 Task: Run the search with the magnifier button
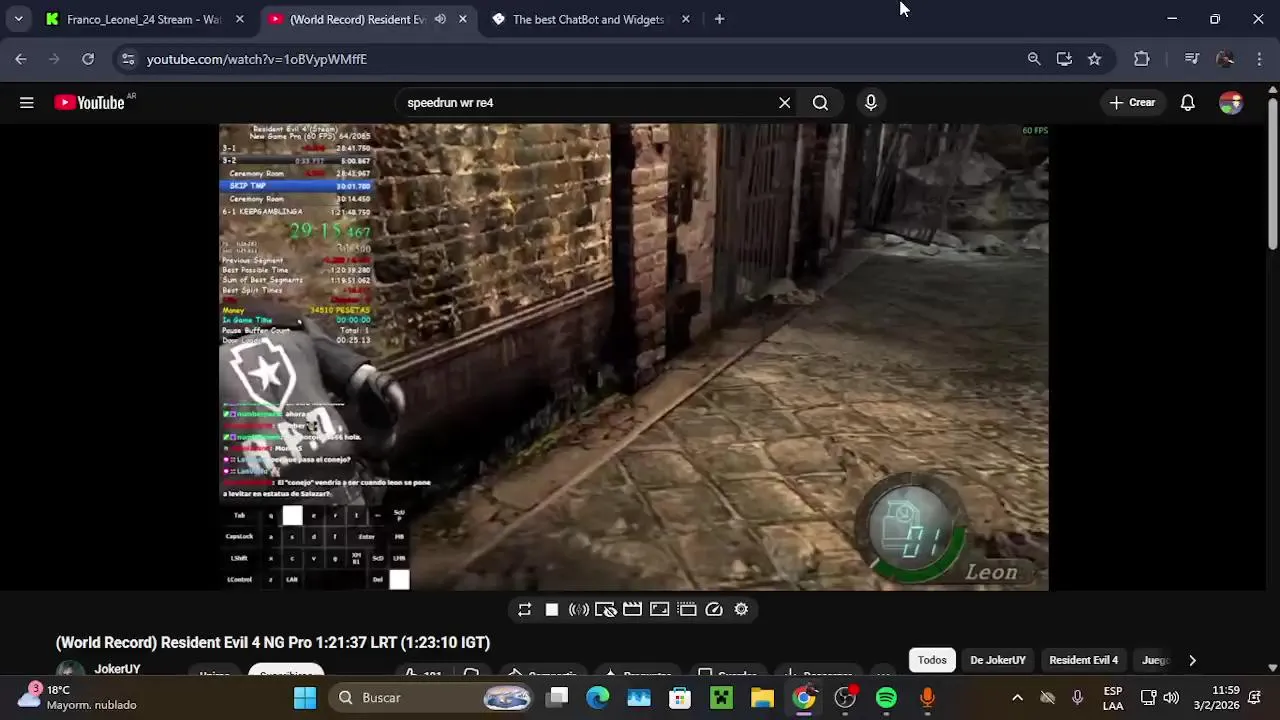(820, 102)
